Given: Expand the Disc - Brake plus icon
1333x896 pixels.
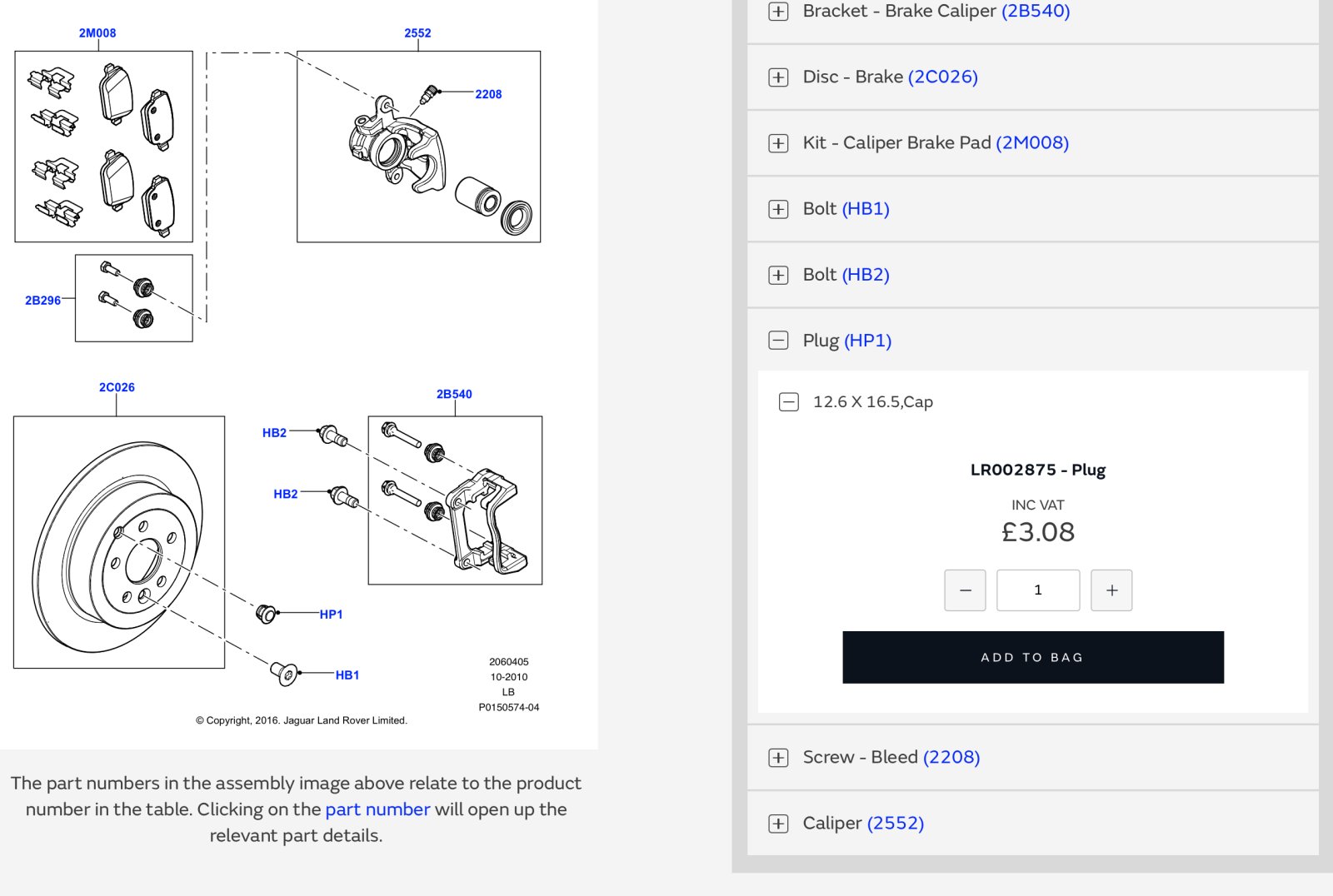Looking at the screenshot, I should [778, 77].
